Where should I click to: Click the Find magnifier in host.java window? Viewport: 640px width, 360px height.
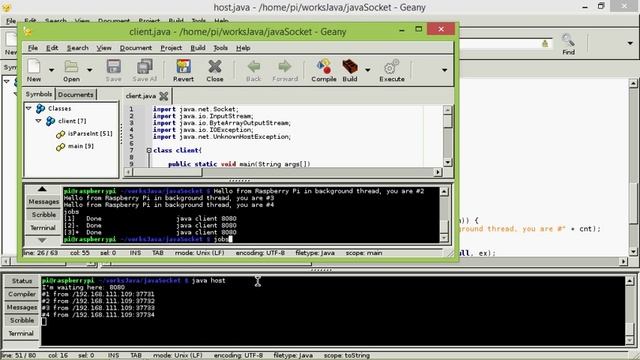[568, 40]
